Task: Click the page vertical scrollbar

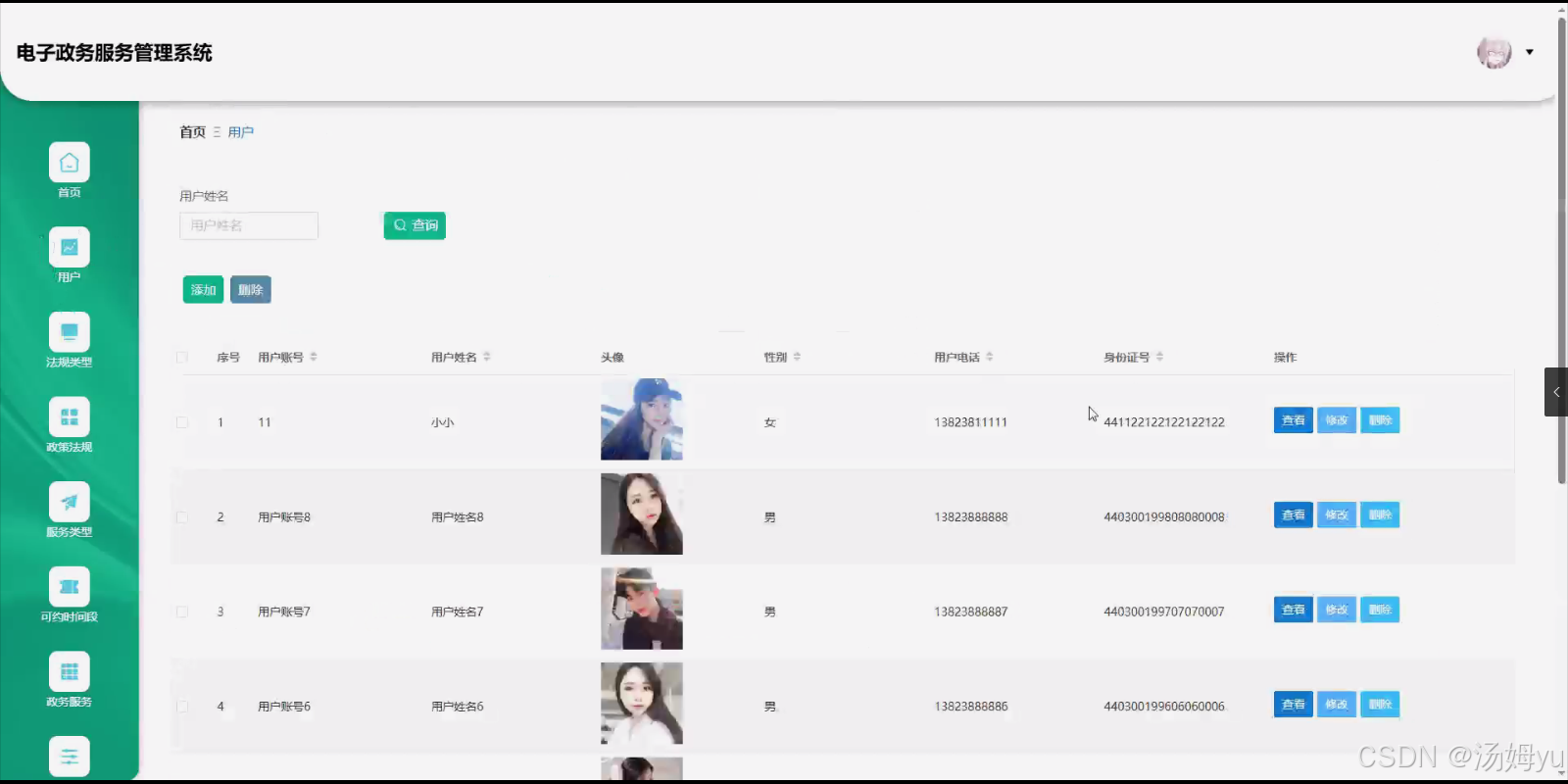Action: pyautogui.click(x=1562, y=250)
